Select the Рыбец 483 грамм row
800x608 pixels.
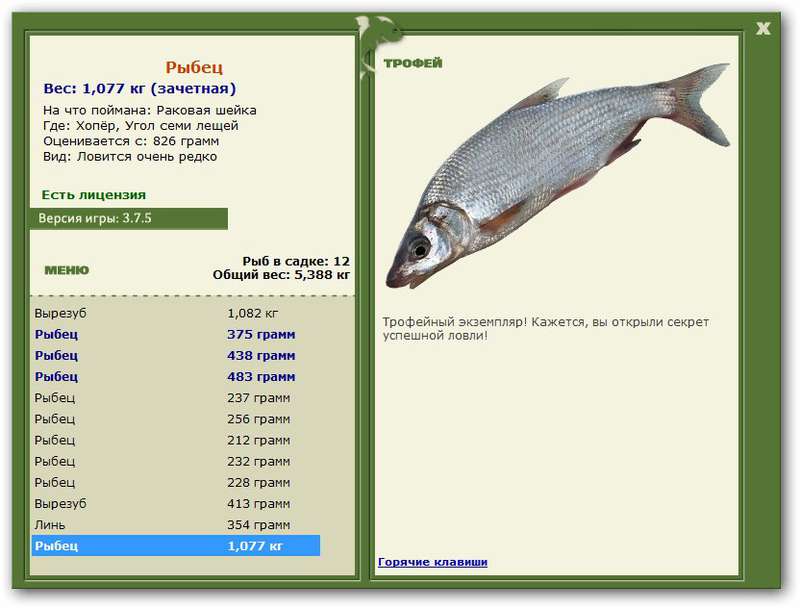pyautogui.click(x=176, y=377)
